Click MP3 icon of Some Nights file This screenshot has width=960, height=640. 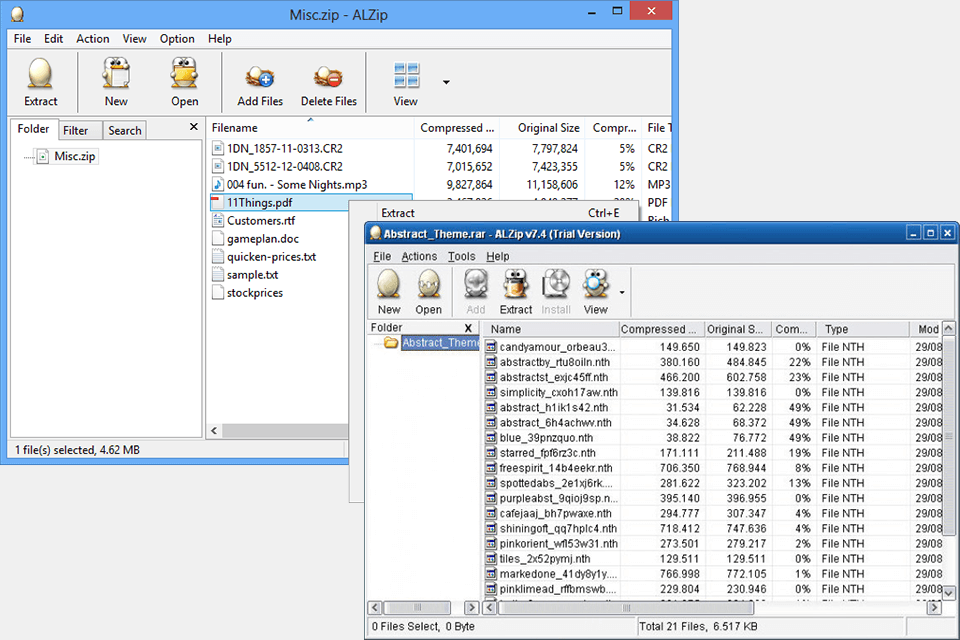tap(217, 184)
